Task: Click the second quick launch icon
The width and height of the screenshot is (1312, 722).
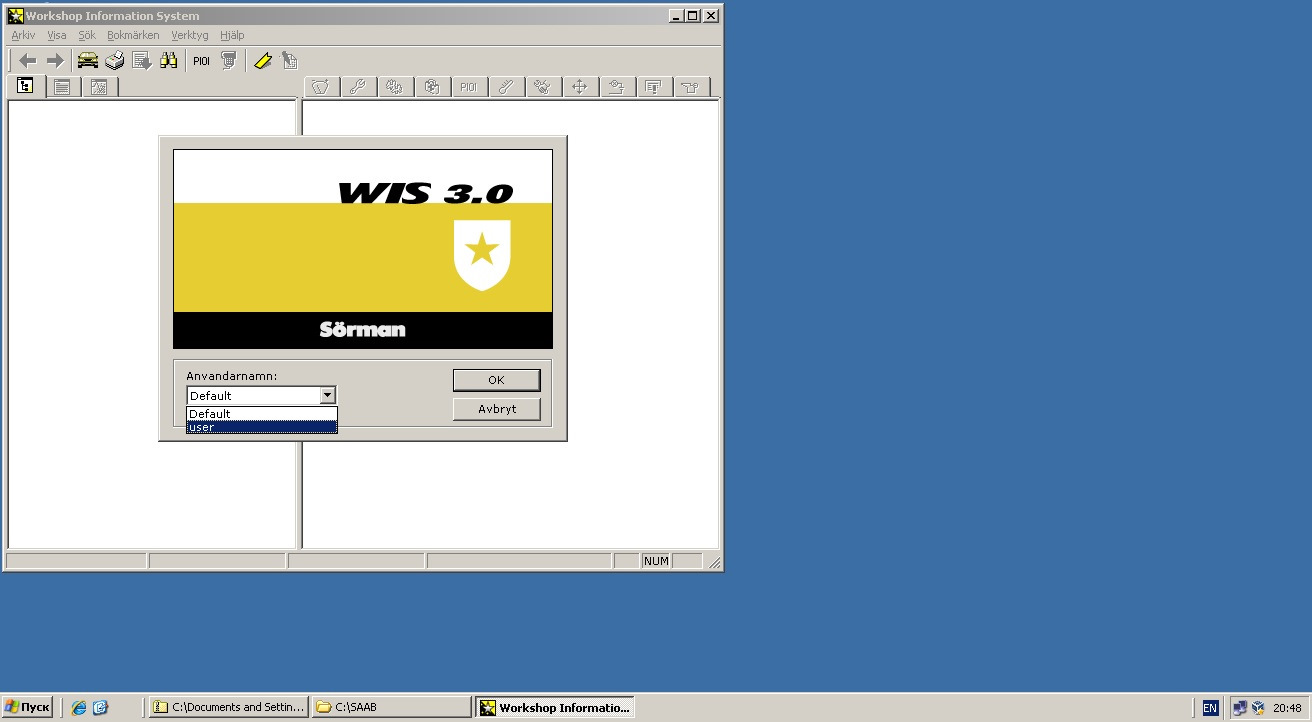Action: [x=101, y=707]
